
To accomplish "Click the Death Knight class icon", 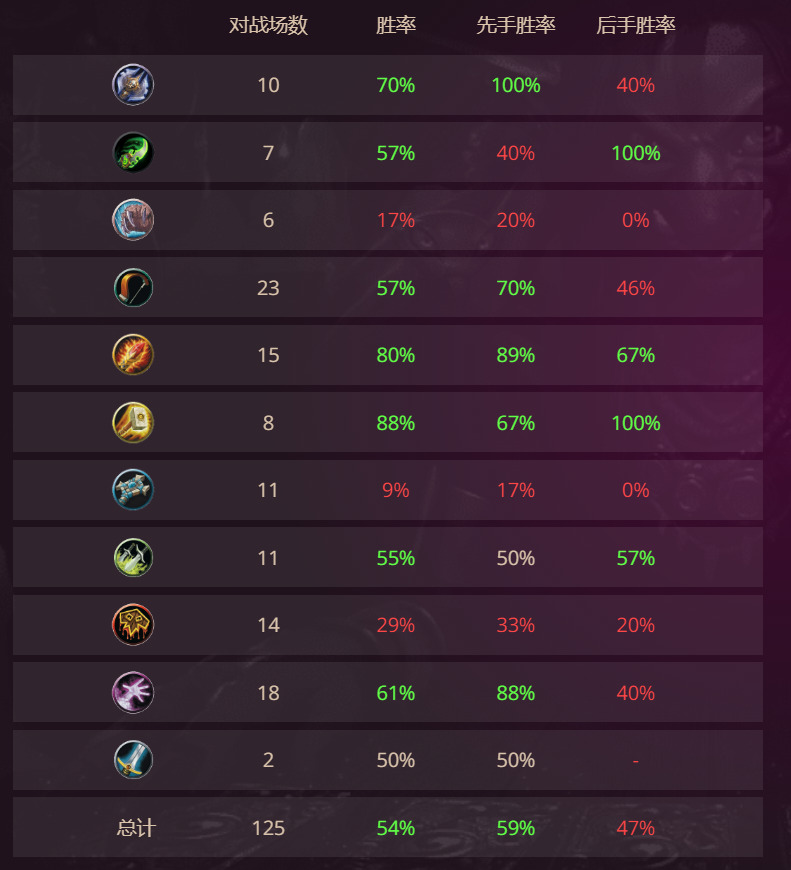I will click(x=133, y=85).
